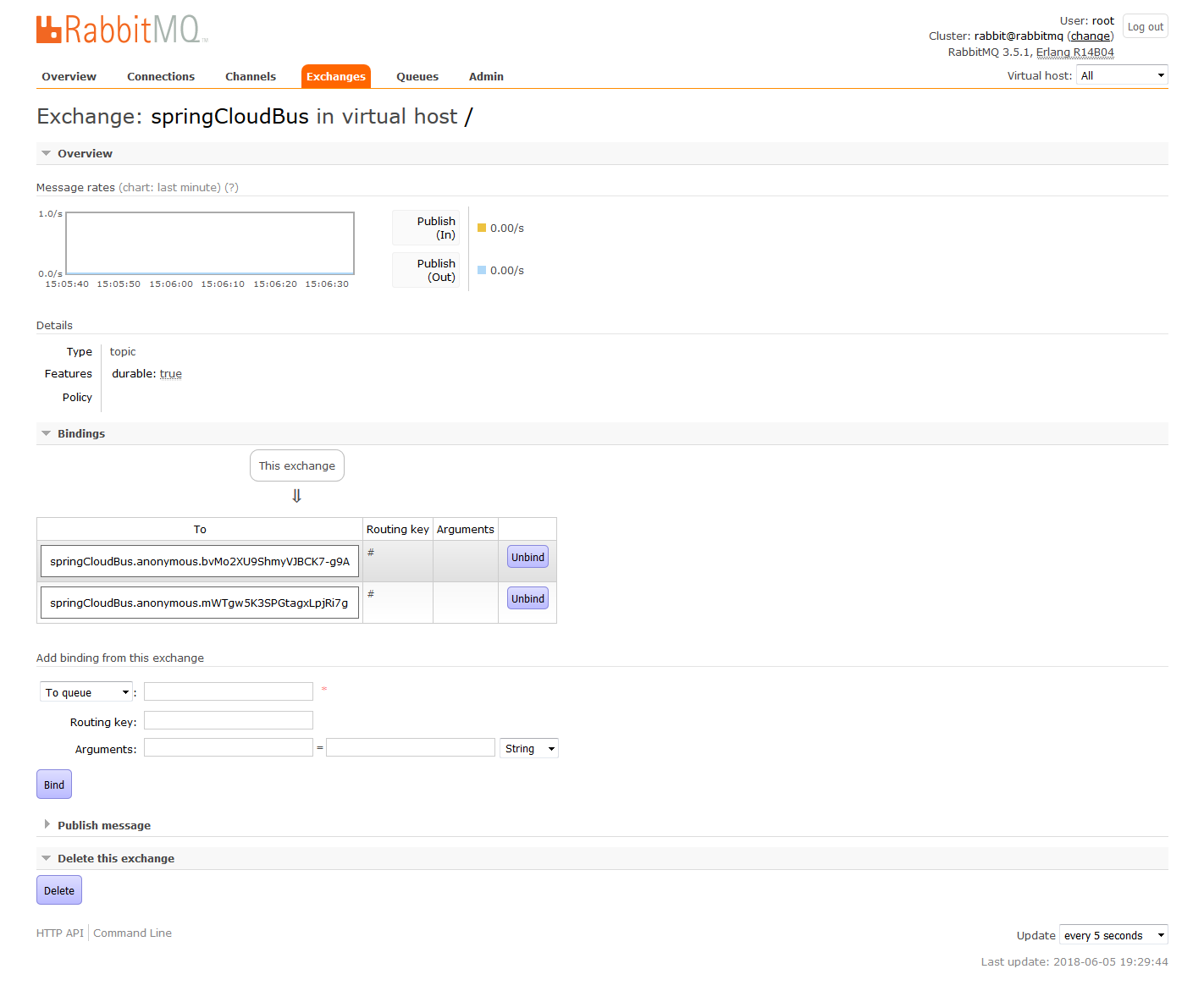Viewport: 1204px width, 991px height.
Task: Click the Bind button
Action: [x=54, y=785]
